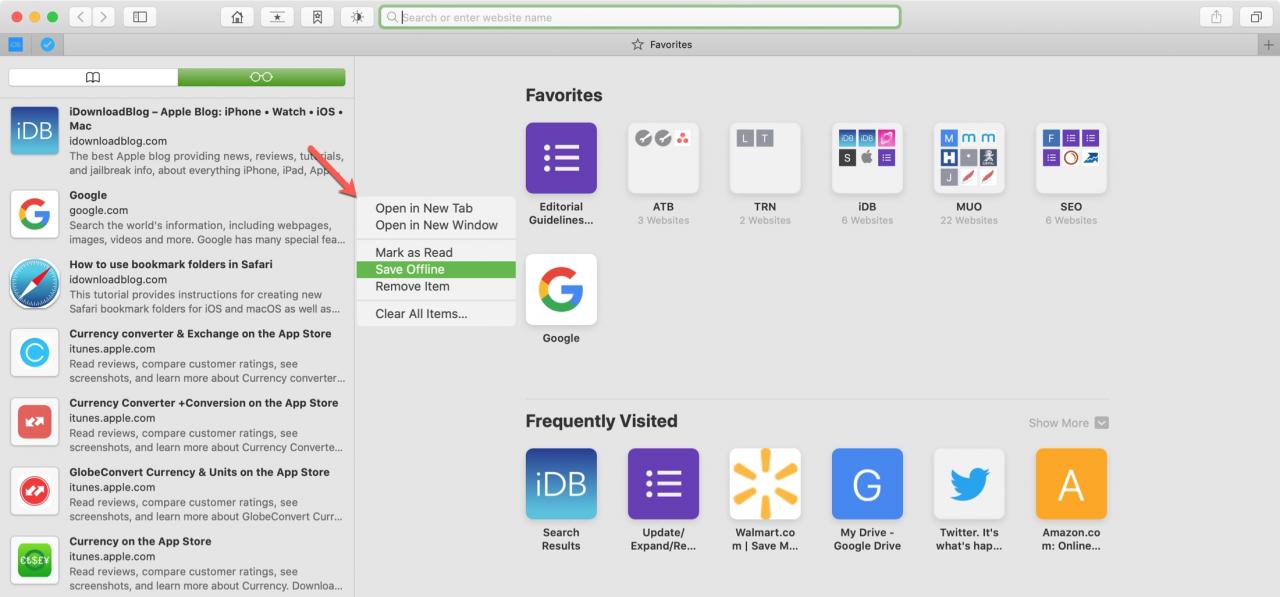Open Currency on the App Store item
The height and width of the screenshot is (597, 1280).
click(x=177, y=561)
